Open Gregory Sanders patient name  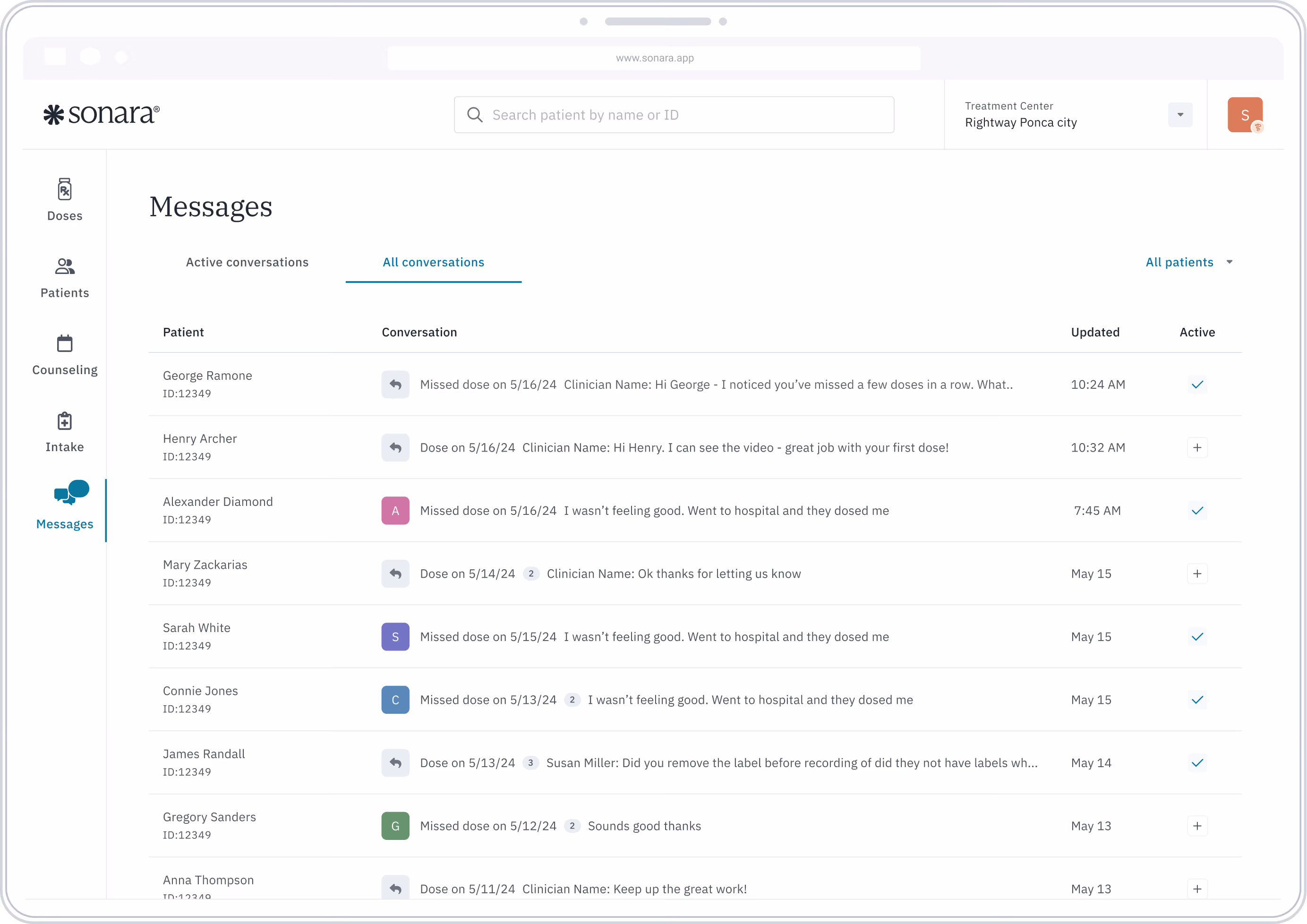click(209, 817)
